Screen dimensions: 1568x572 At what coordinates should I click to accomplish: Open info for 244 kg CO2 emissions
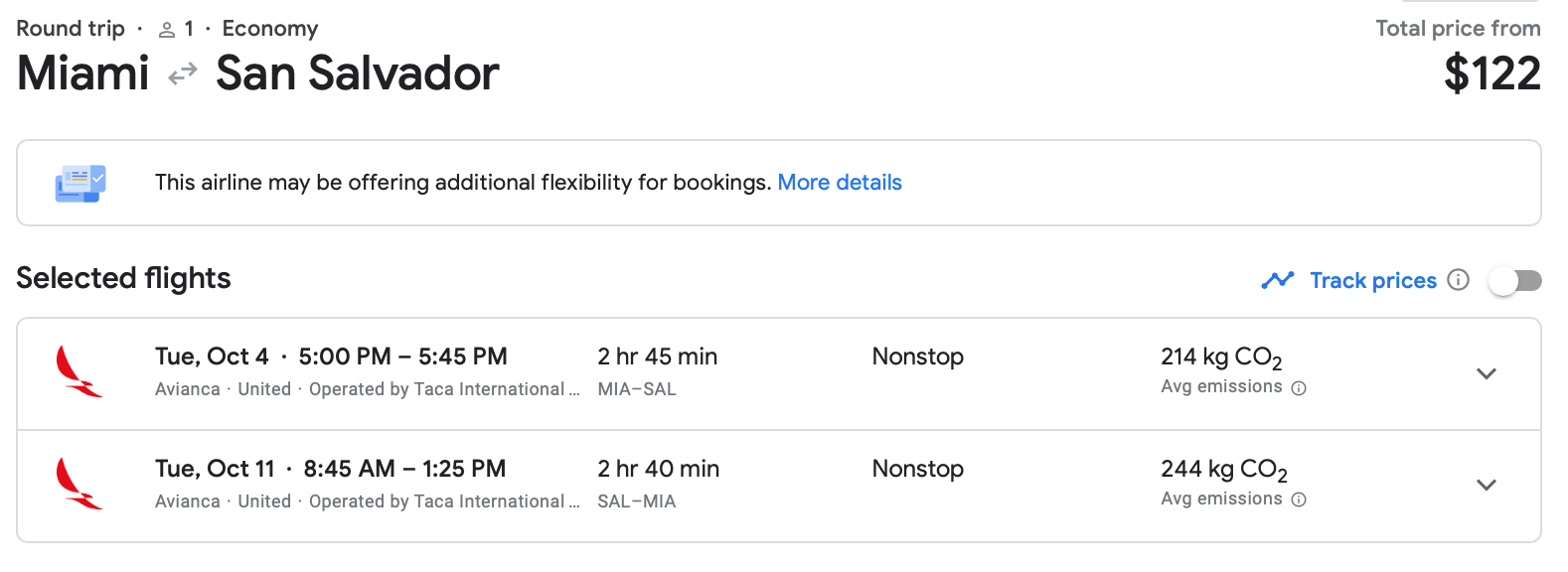(x=1299, y=500)
